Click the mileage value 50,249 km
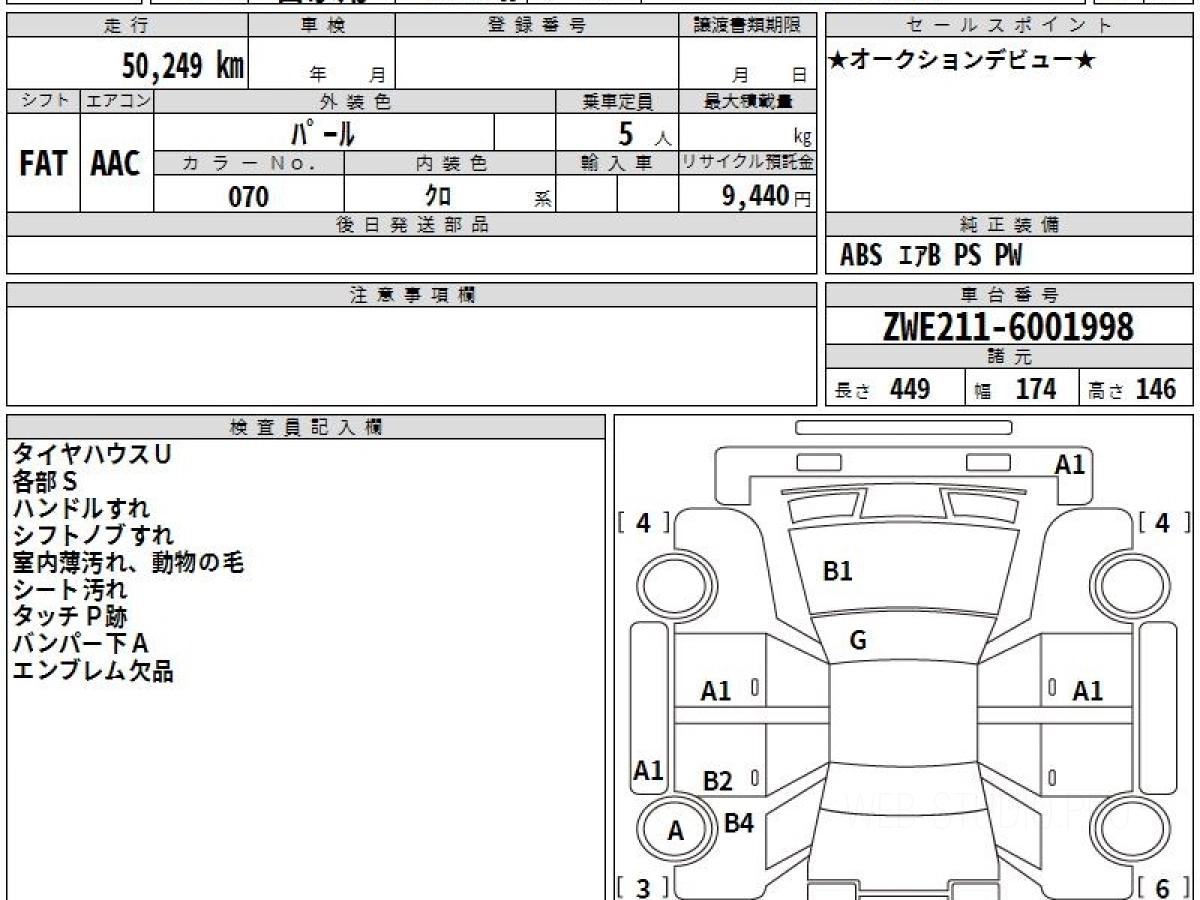Screen dimensions: 1200x900 click(183, 66)
